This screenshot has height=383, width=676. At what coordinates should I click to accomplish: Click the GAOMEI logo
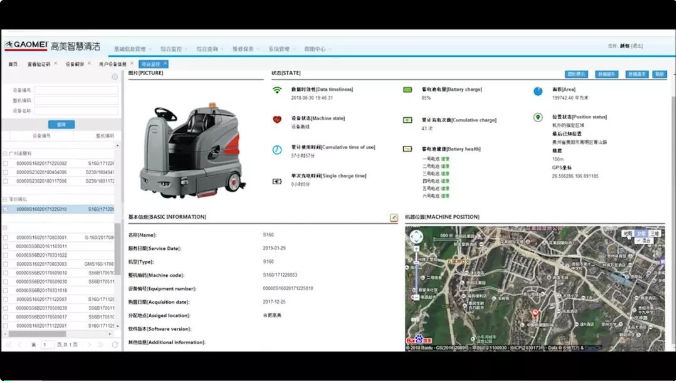point(26,45)
